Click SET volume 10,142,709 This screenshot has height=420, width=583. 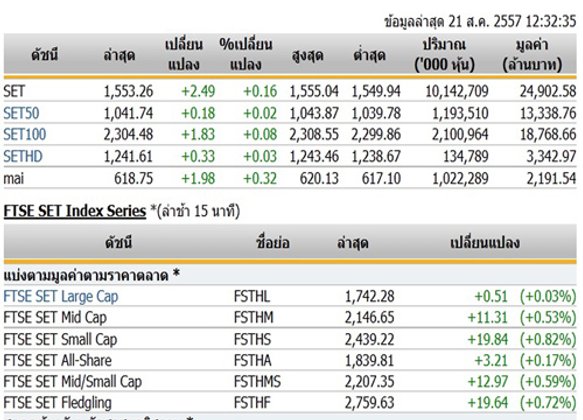(457, 91)
